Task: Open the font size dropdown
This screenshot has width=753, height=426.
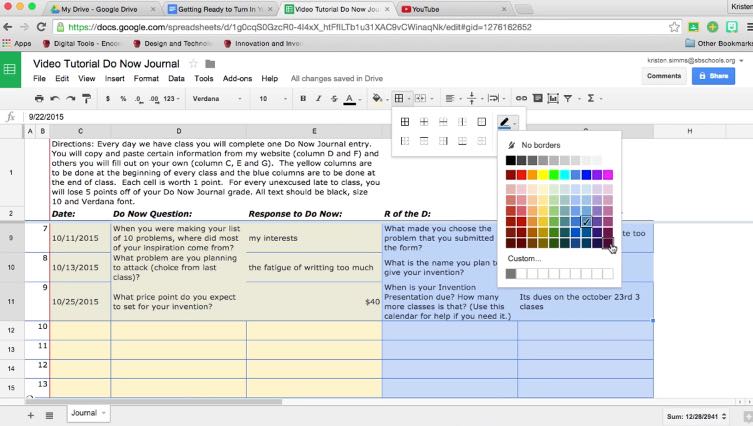Action: 271,99
